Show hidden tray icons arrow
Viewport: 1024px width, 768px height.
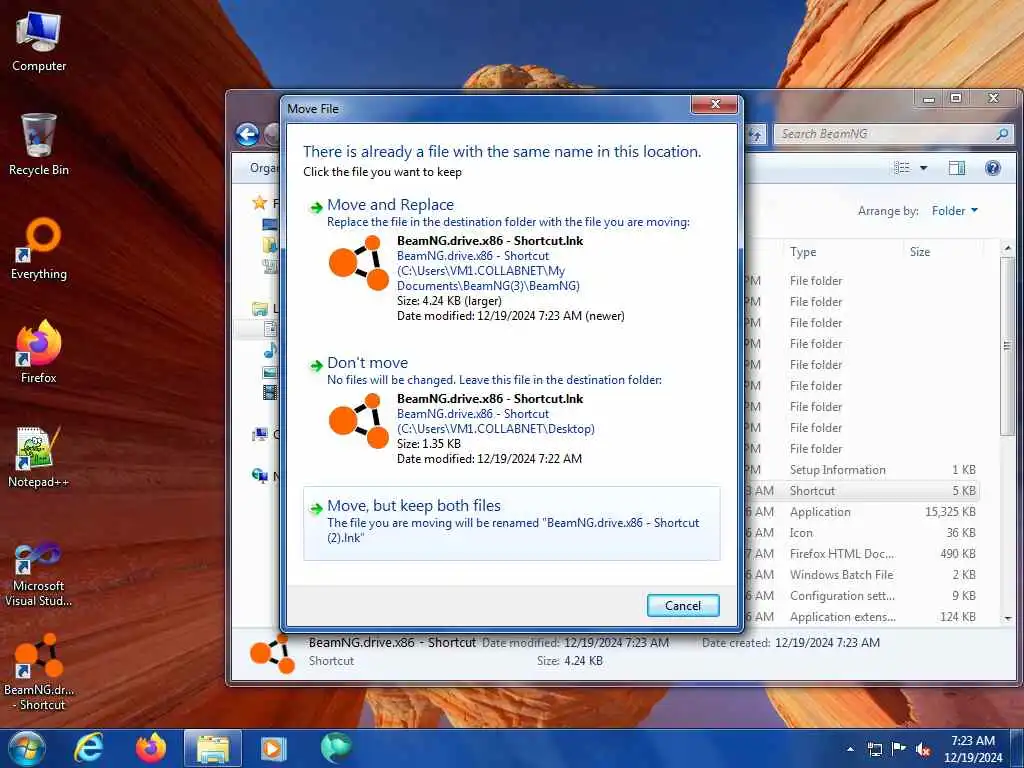(x=850, y=749)
